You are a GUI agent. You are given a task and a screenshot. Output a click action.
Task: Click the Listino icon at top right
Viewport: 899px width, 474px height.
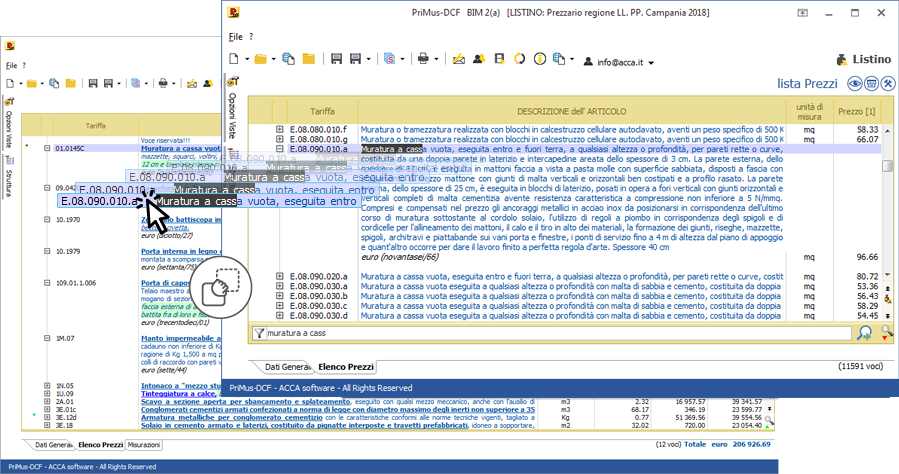pyautogui.click(x=842, y=60)
